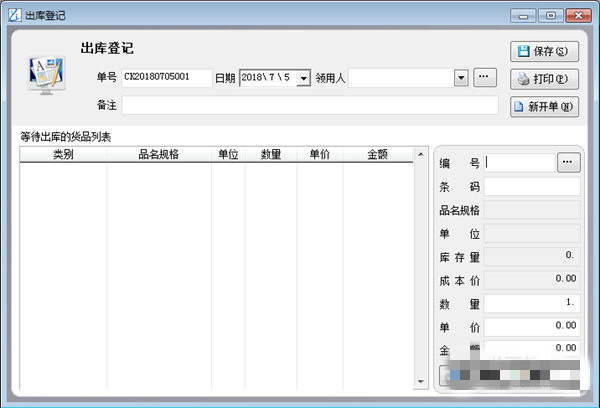600x408 pixels.
Task: Click the 库存量 stock quantity field
Action: click(x=532, y=257)
